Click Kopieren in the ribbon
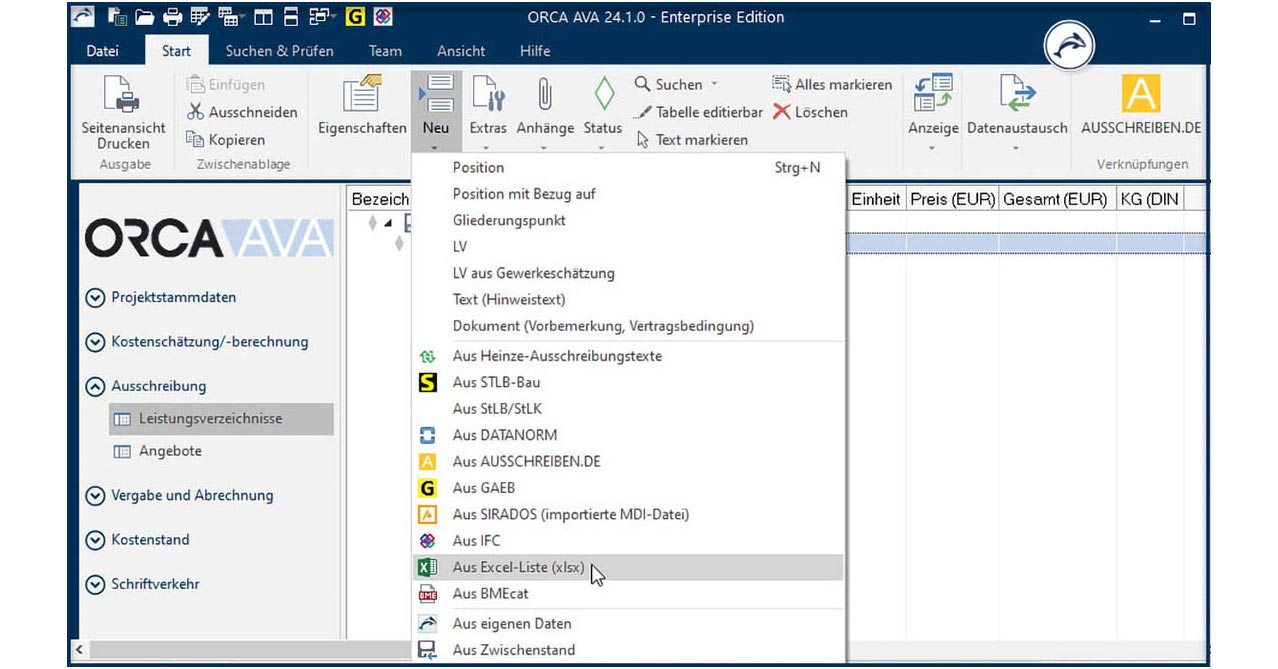This screenshot has width=1278, height=669. [x=226, y=140]
